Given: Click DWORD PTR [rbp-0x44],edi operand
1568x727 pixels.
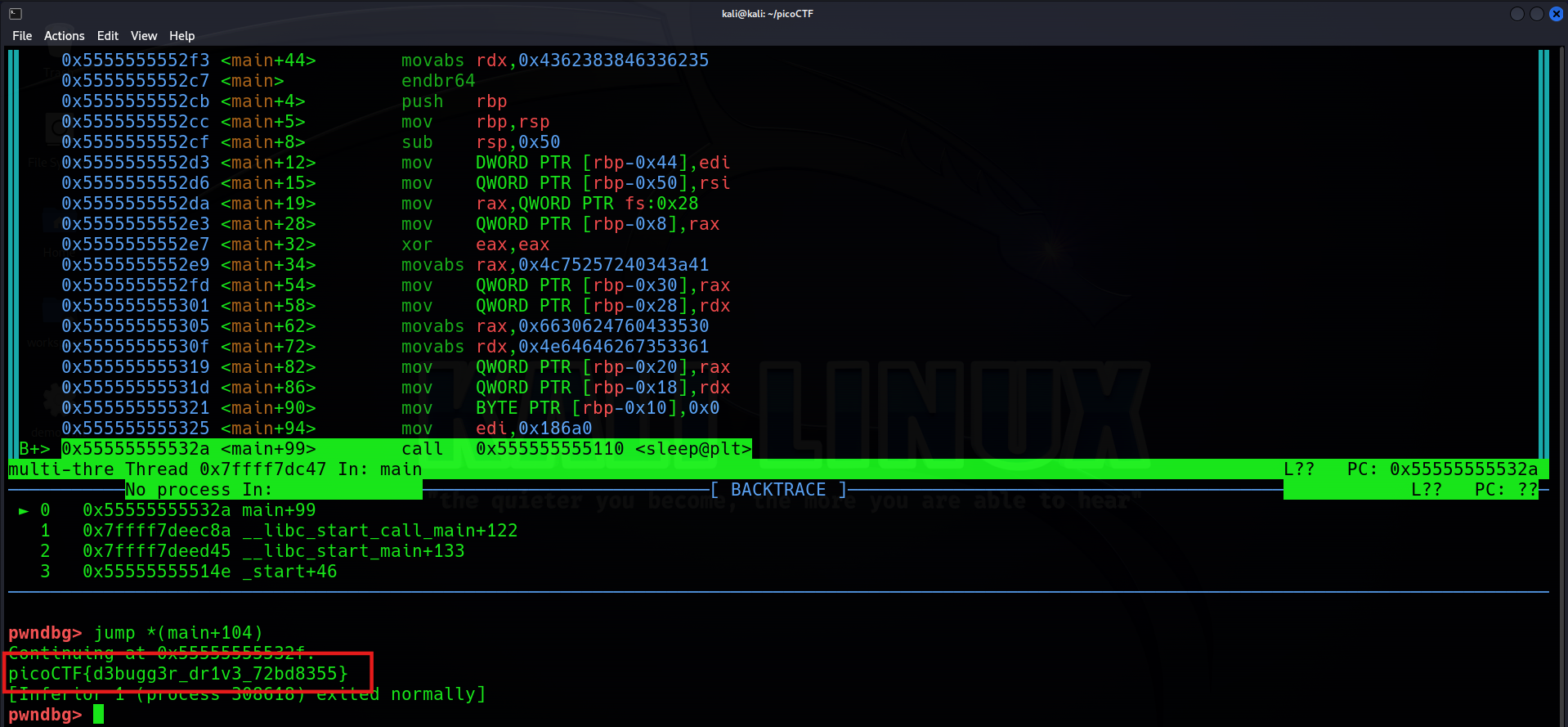Looking at the screenshot, I should click(603, 163).
